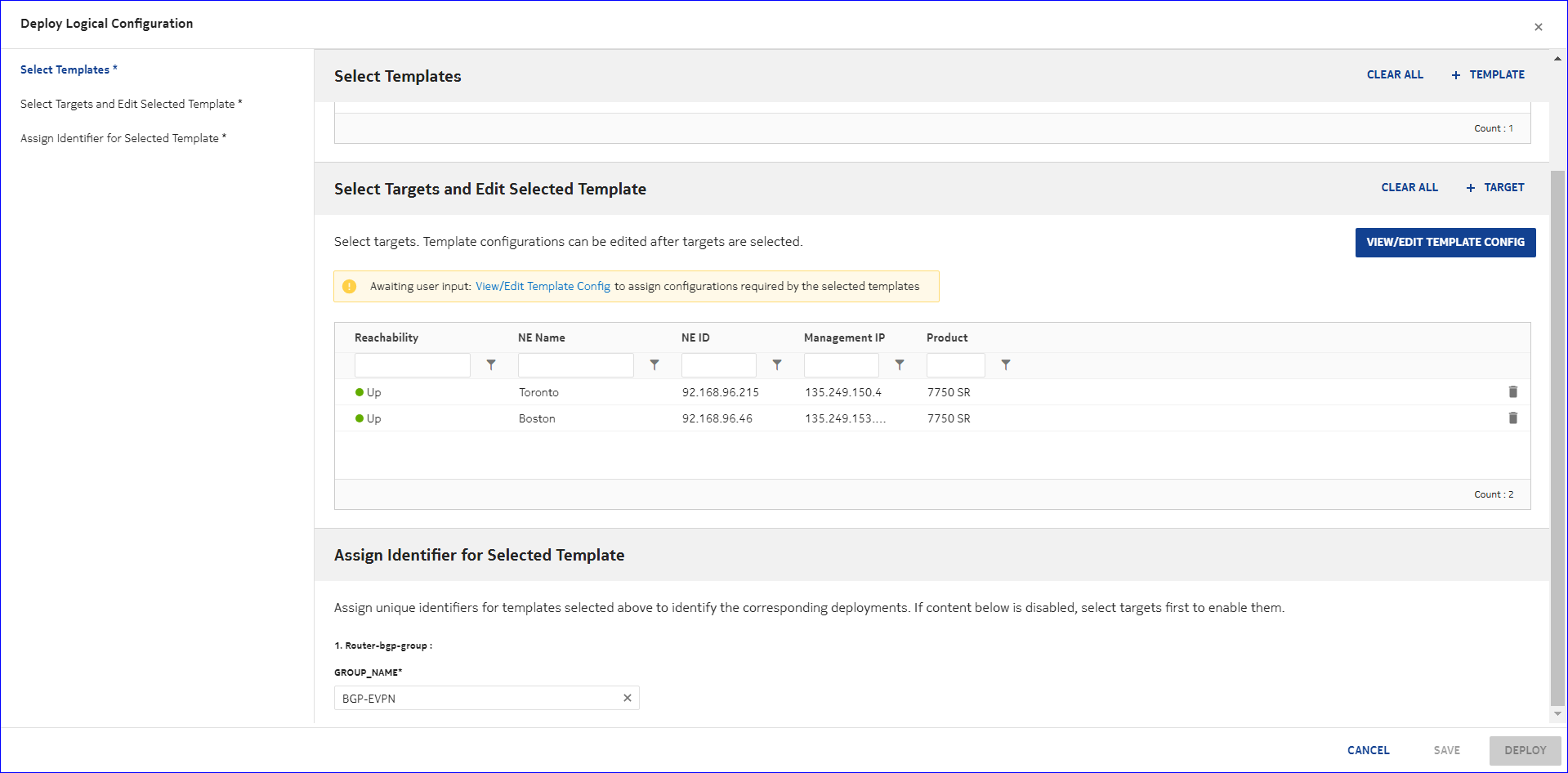Viewport: 1568px width, 773px height.
Task: Clear the GROUP_NAME field with X icon
Action: point(628,698)
